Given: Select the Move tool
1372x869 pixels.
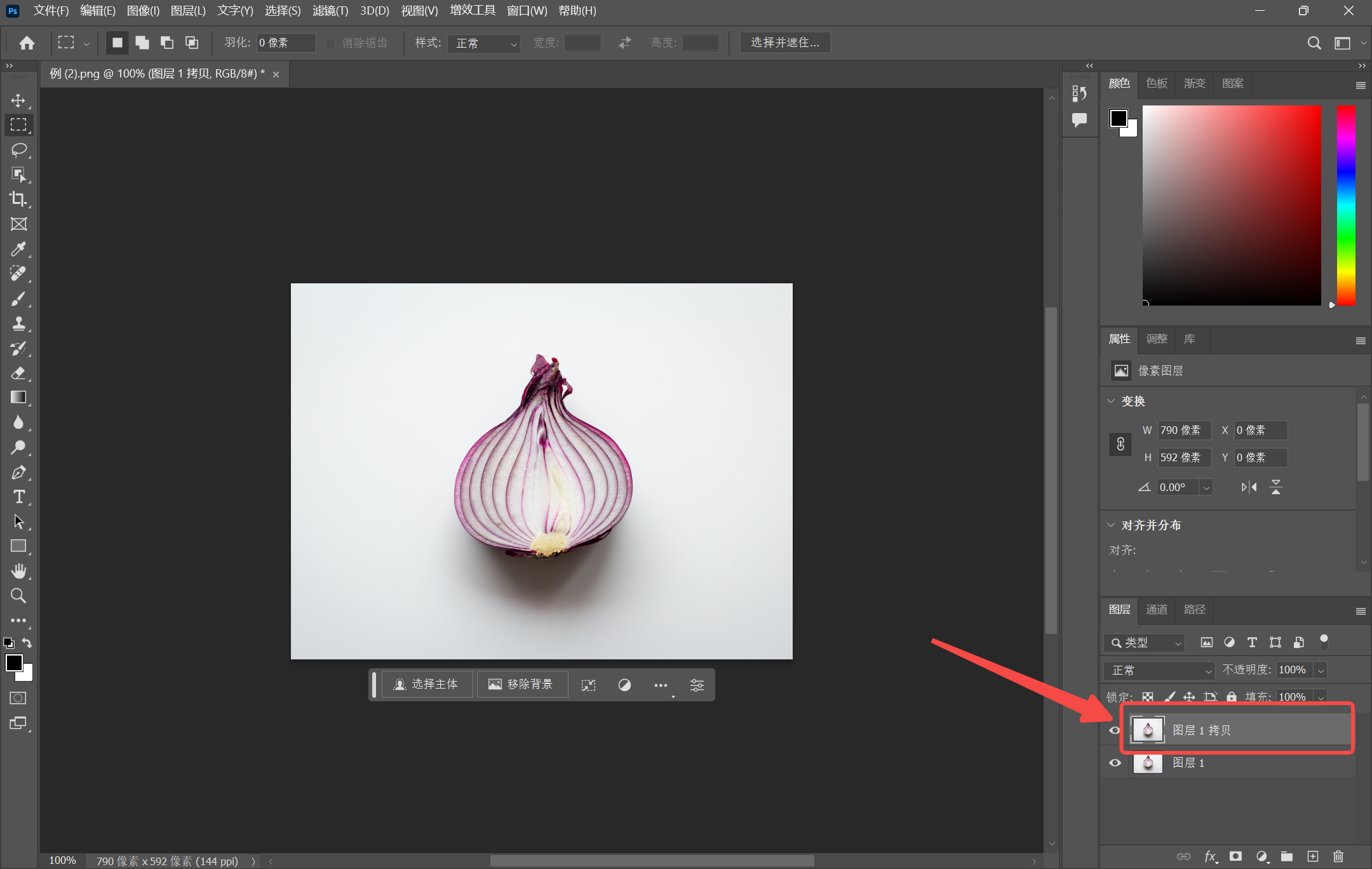Looking at the screenshot, I should click(x=18, y=100).
